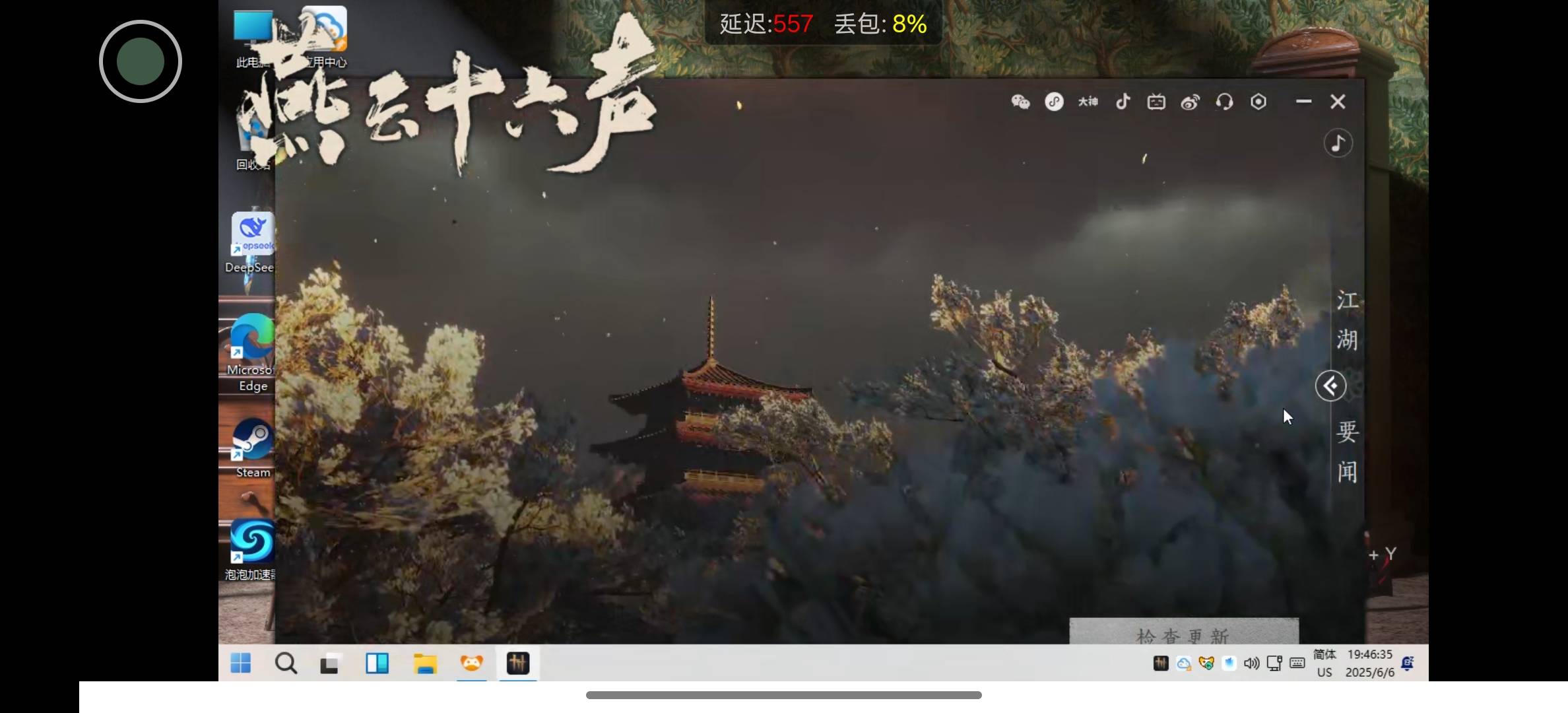
Task: Open the 大神 community link
Action: pos(1088,102)
